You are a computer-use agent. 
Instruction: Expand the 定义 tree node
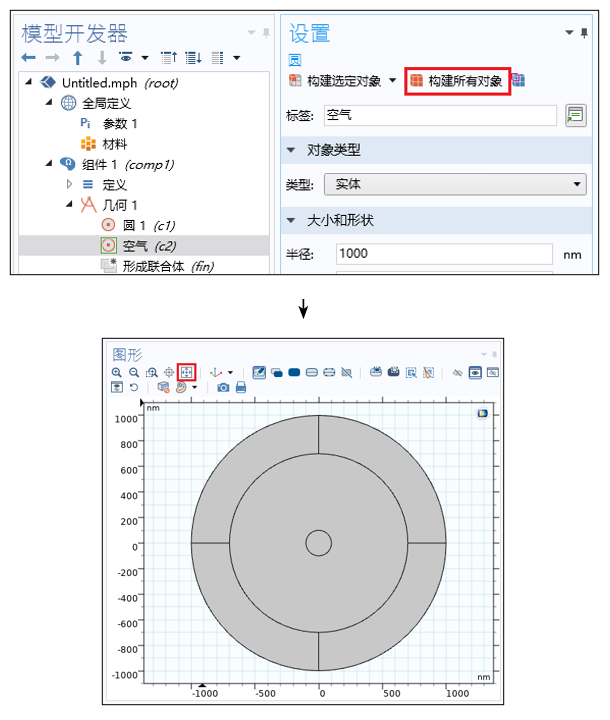click(x=69, y=184)
